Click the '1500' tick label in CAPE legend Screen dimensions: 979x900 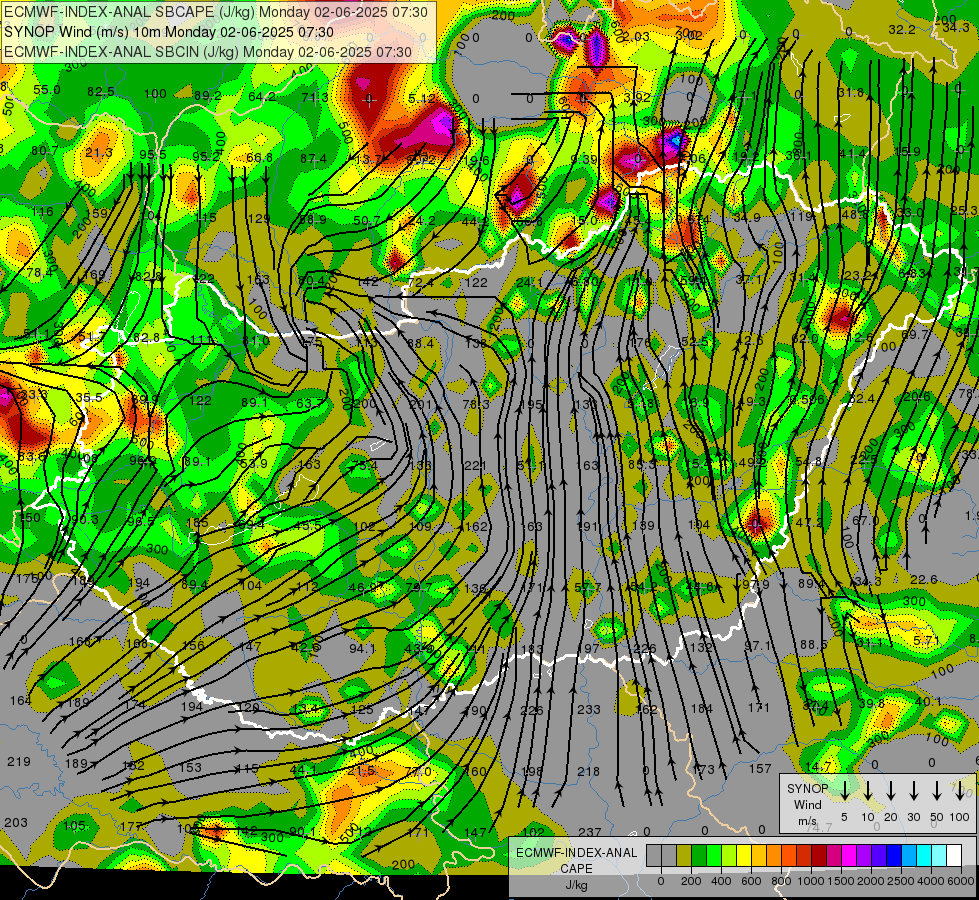click(841, 881)
